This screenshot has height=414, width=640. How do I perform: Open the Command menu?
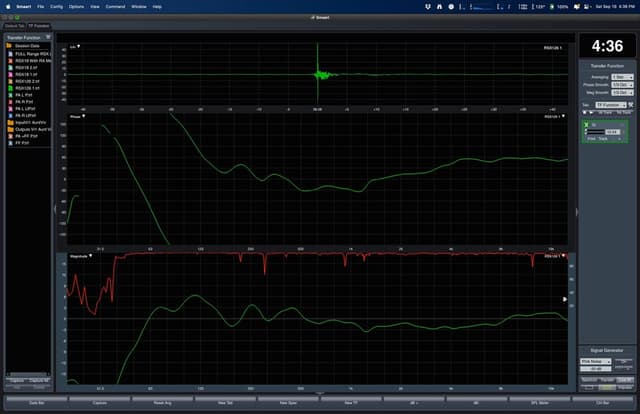pyautogui.click(x=116, y=7)
